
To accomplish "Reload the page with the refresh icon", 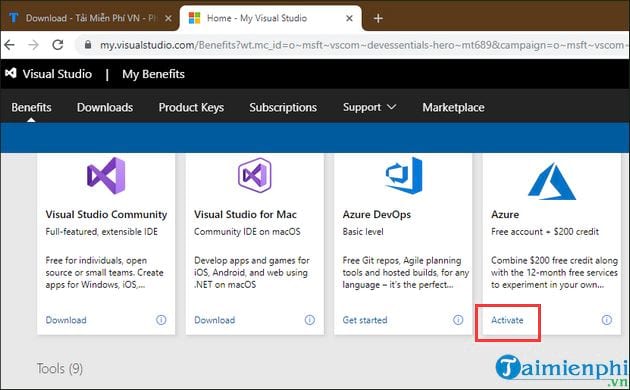I will [x=58, y=45].
